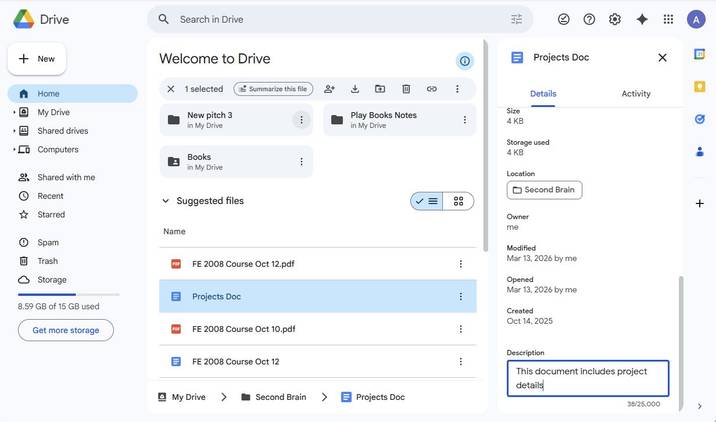Click Summarize this file

(273, 89)
